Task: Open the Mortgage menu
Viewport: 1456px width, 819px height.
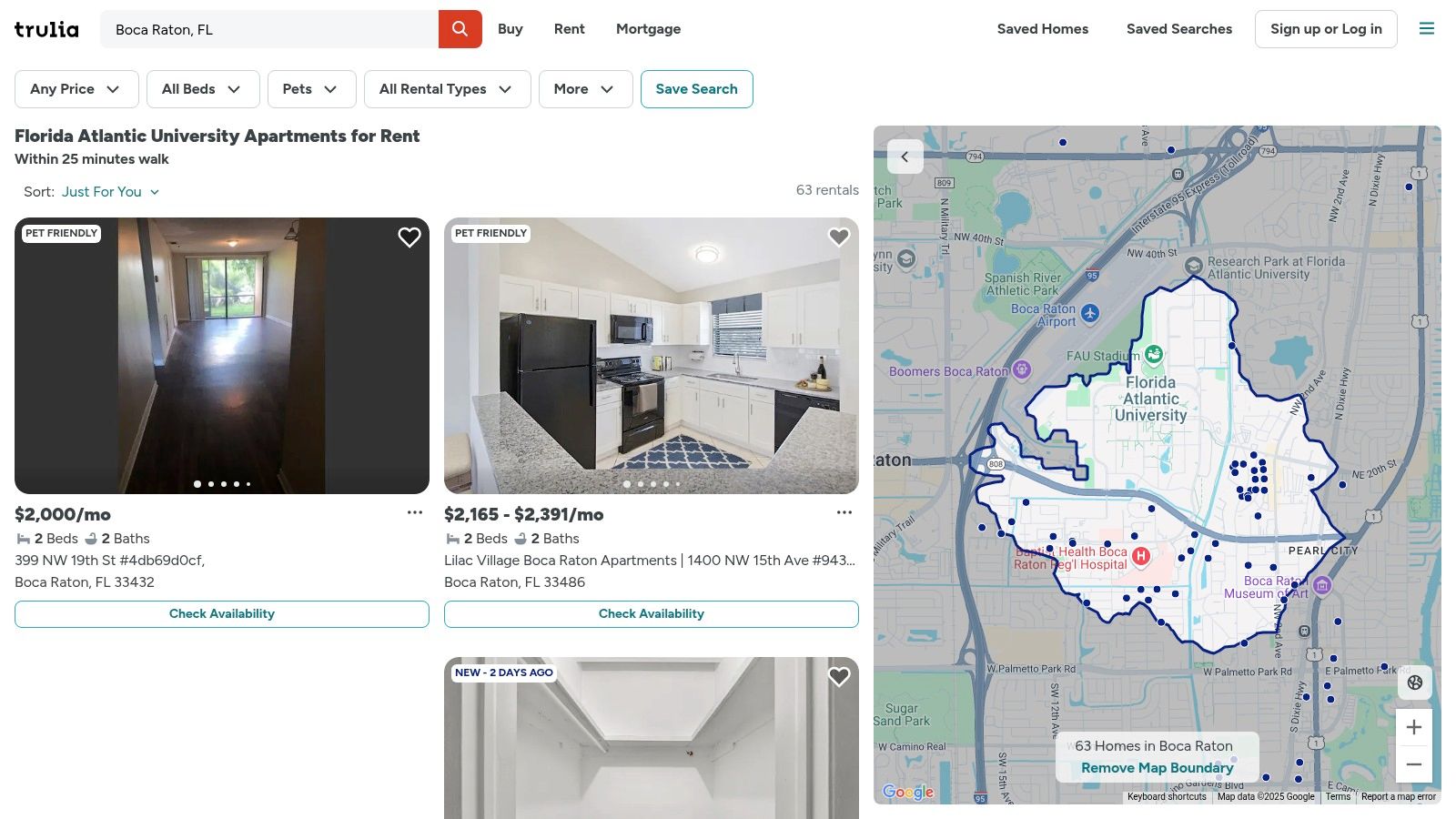Action: (x=648, y=29)
